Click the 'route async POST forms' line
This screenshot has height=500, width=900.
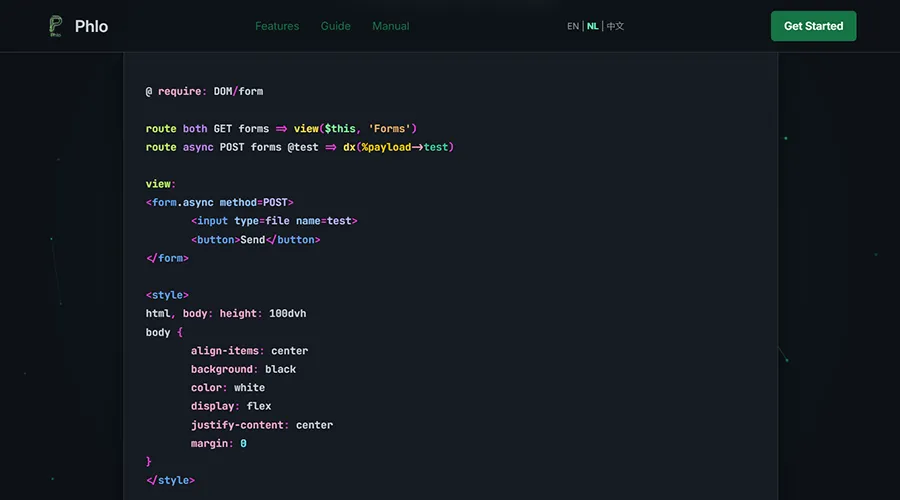[300, 147]
